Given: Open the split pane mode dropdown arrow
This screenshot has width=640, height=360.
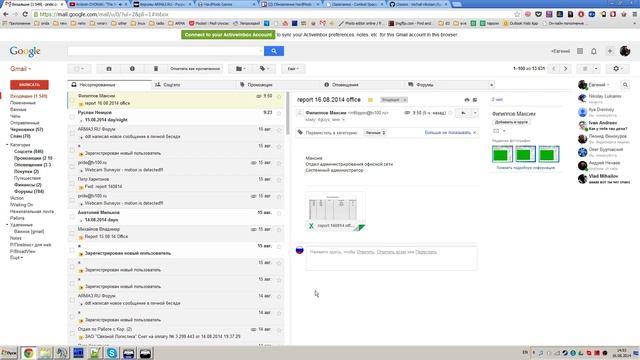Looking at the screenshot, I should 596,69.
